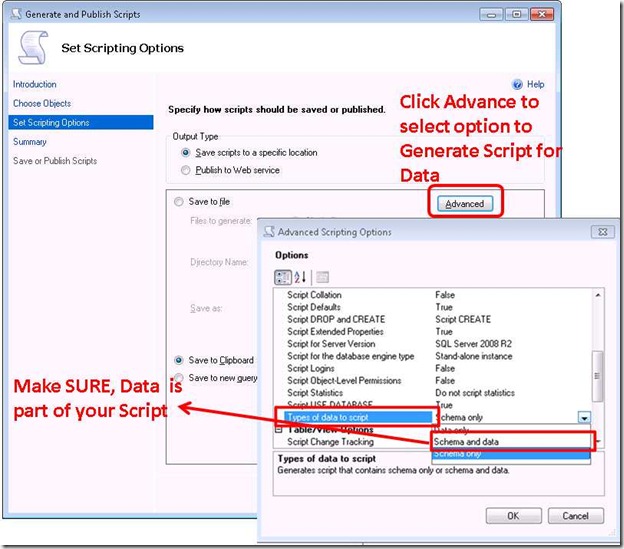
Task: Choose Schema and data from dropdown list
Action: [511, 442]
